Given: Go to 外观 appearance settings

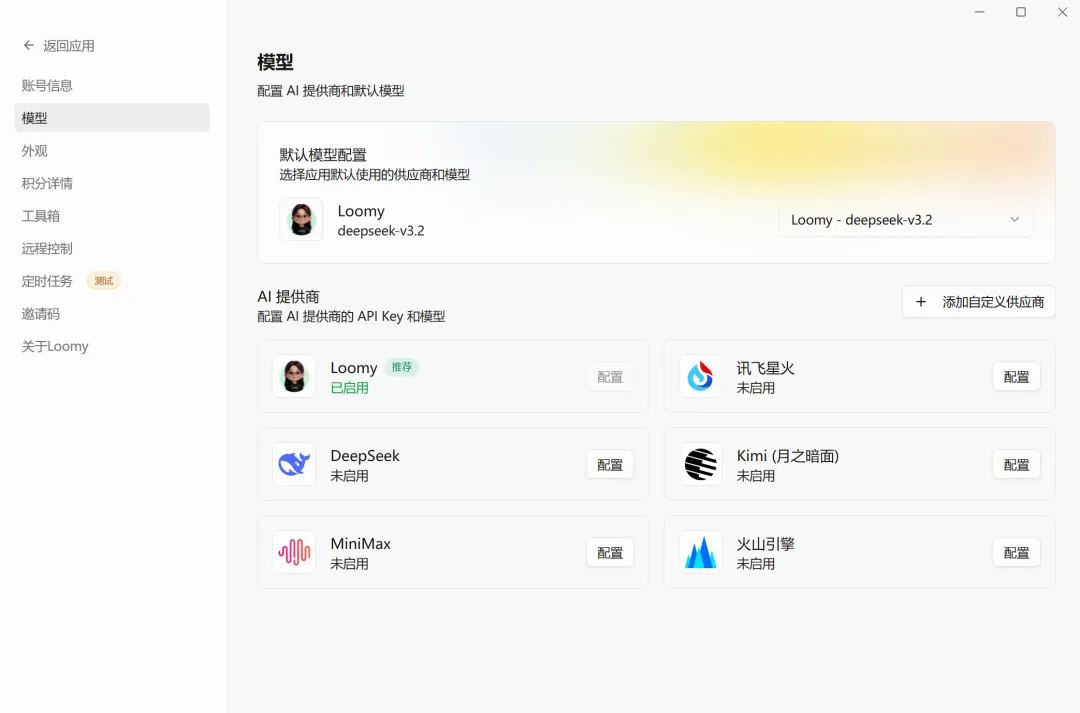Looking at the screenshot, I should (112, 151).
